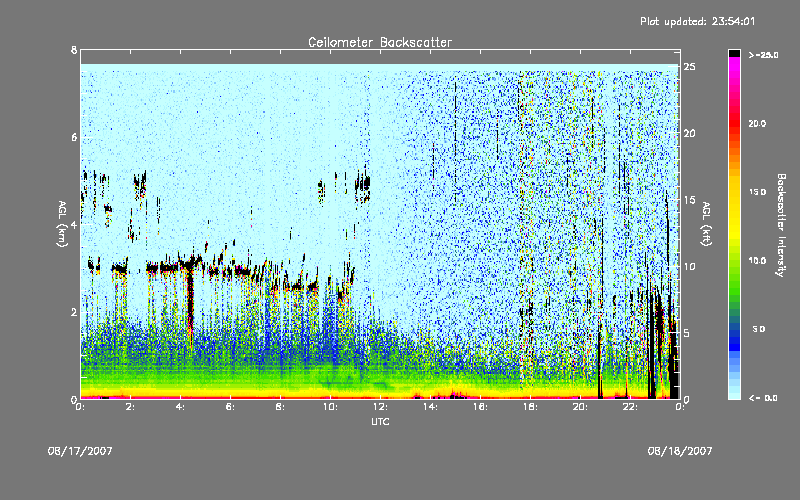
Task: Click the "2" tick on the km axis
Action: [74, 312]
